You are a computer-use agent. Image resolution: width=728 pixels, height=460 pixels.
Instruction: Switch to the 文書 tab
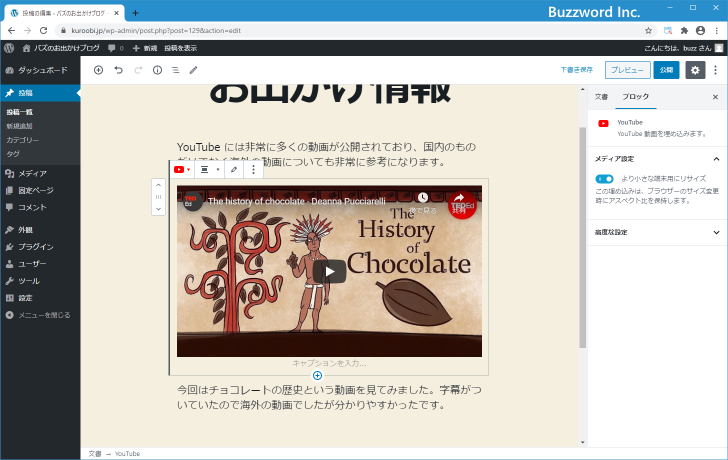(601, 97)
